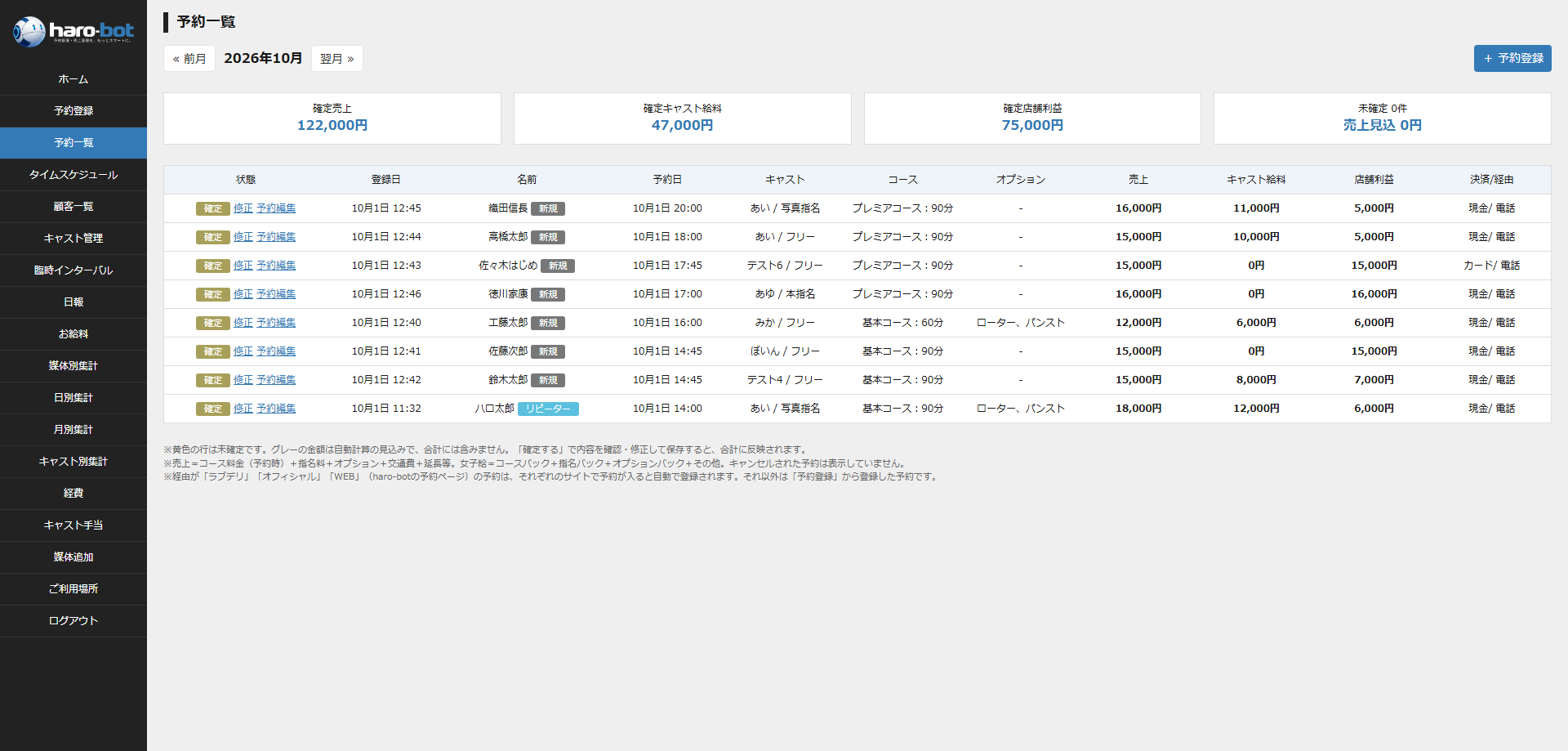This screenshot has width=1568, height=751.
Task: Click 18,000円 sales cell for ハロ太郎
Action: point(1138,409)
